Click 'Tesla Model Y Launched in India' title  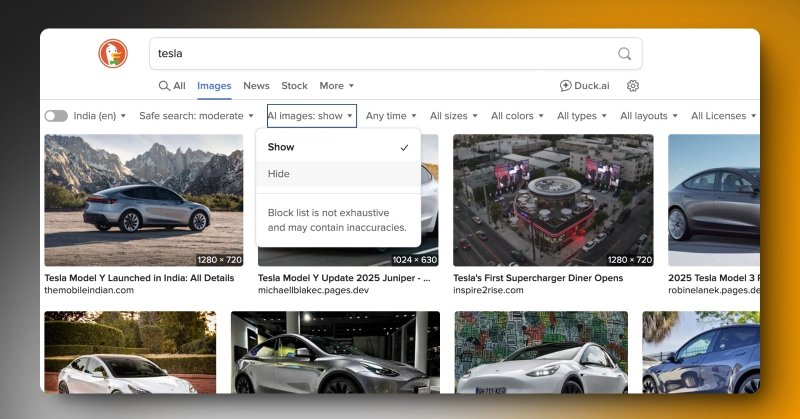tap(139, 278)
